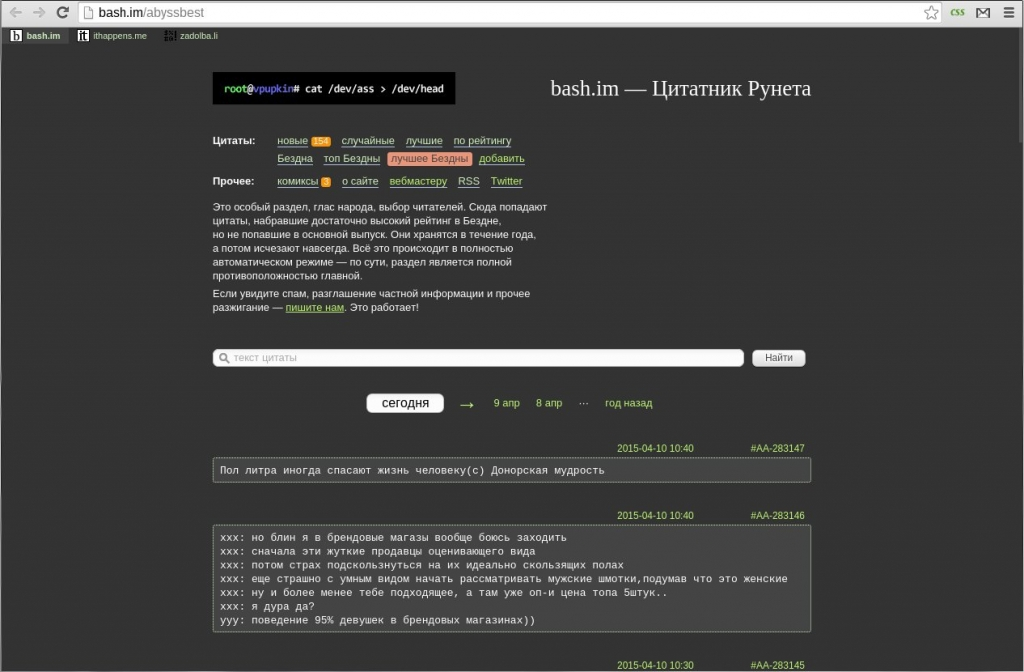Click the CSS extension icon
This screenshot has height=672, width=1024.
957,12
